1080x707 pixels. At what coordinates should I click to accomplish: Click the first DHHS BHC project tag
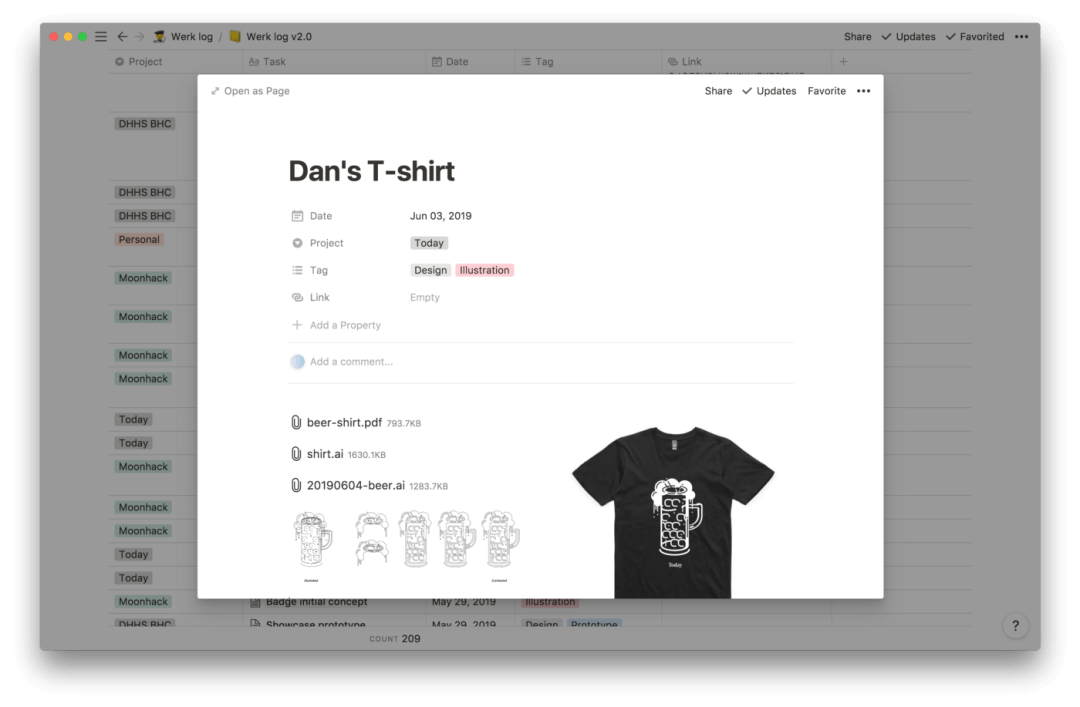click(145, 123)
